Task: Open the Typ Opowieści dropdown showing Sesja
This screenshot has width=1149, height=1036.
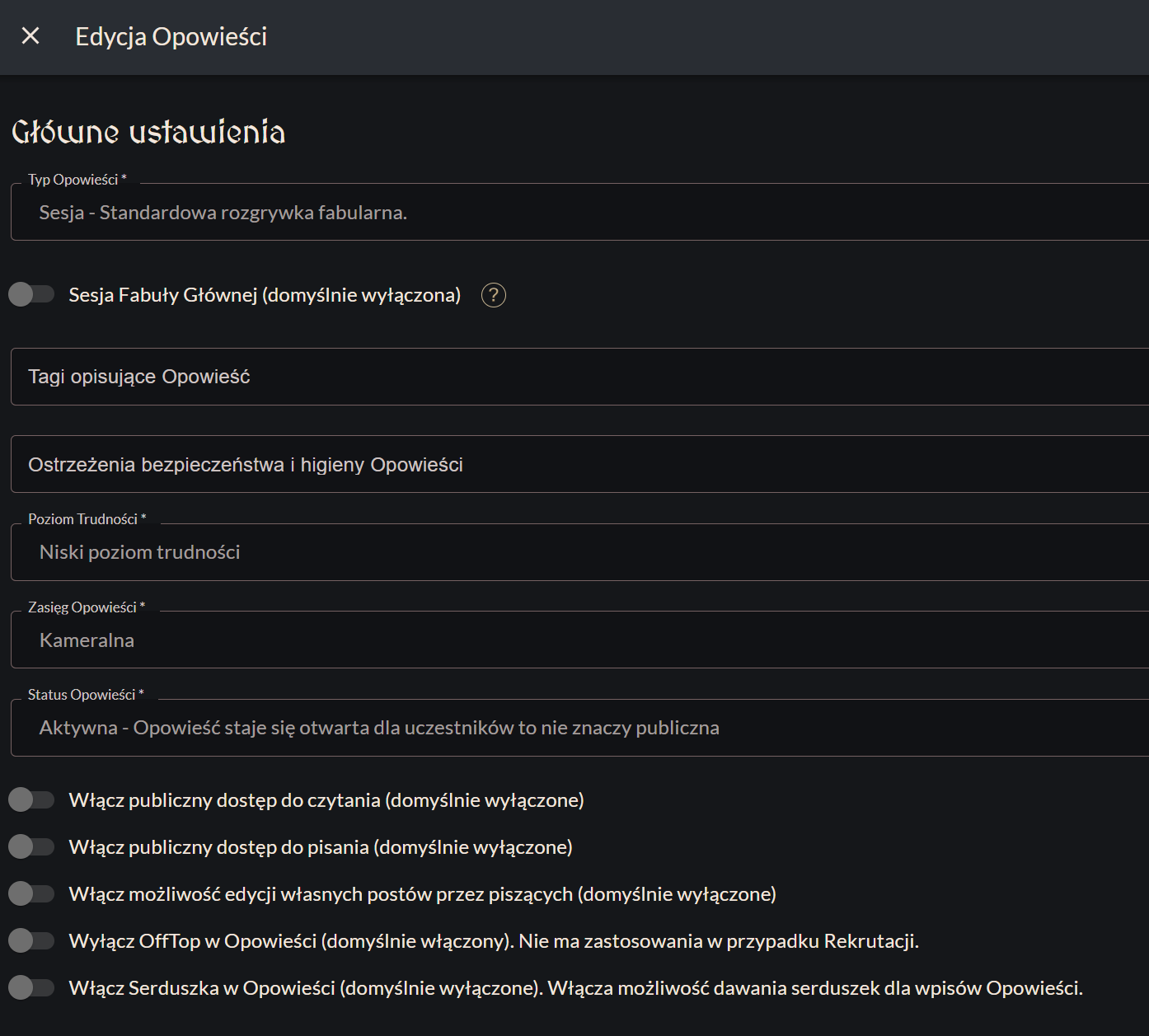Action: point(577,213)
